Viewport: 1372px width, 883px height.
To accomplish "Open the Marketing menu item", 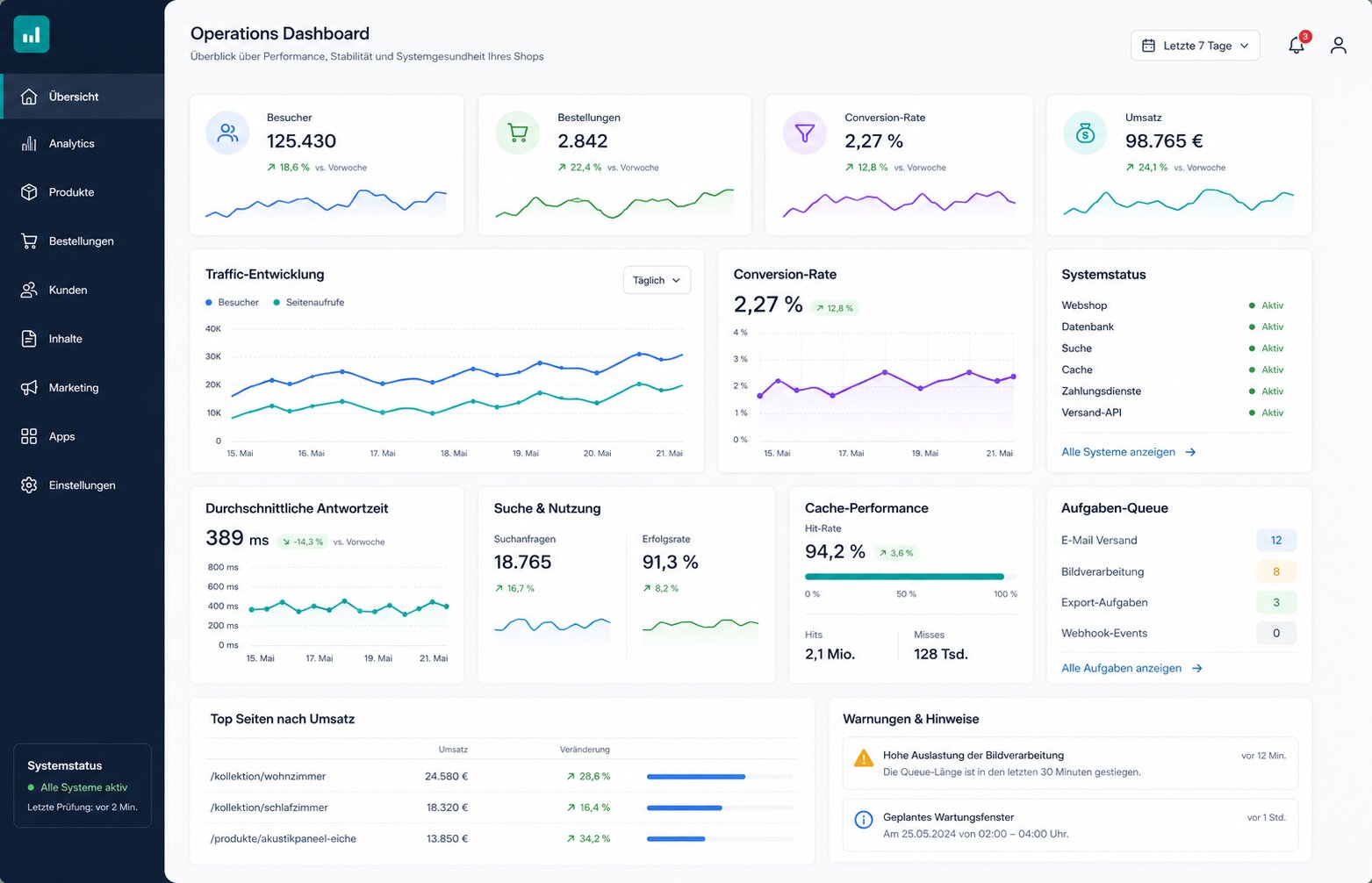I will [83, 387].
